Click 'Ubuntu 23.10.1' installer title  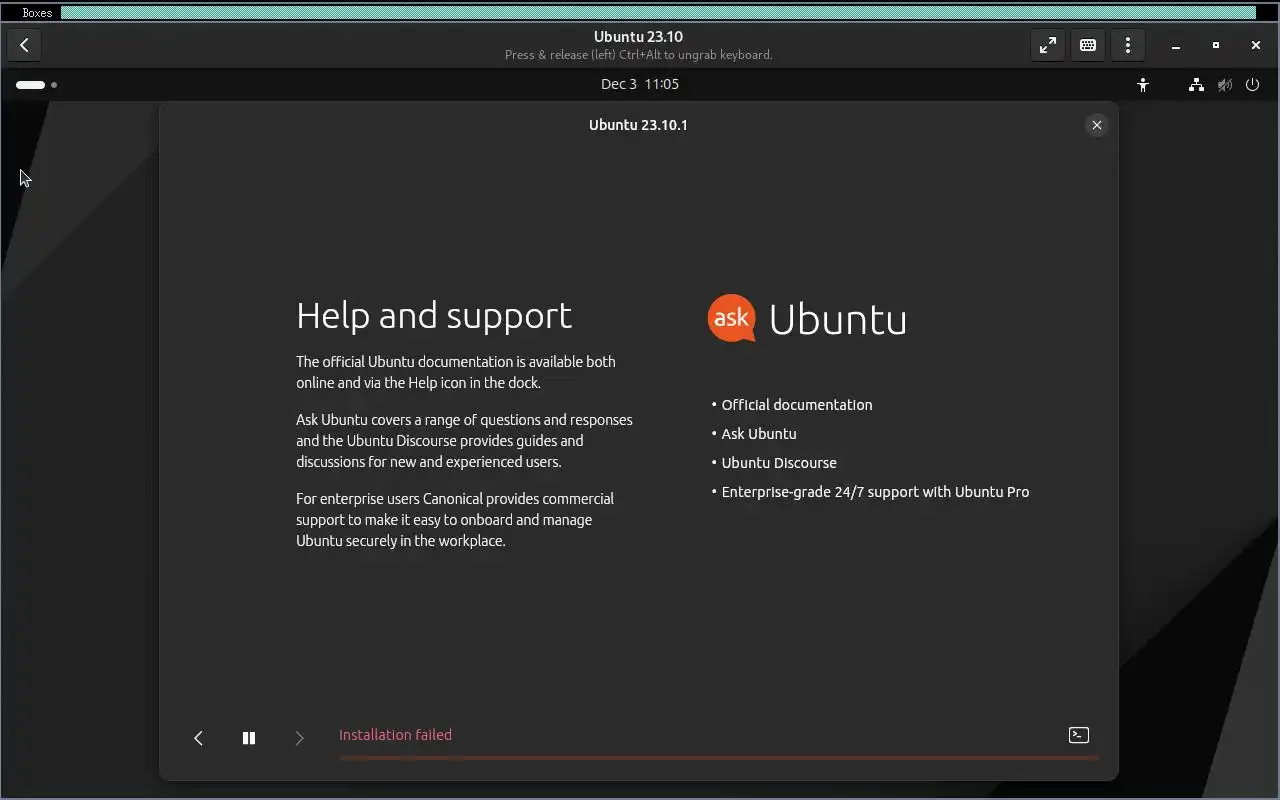point(638,125)
